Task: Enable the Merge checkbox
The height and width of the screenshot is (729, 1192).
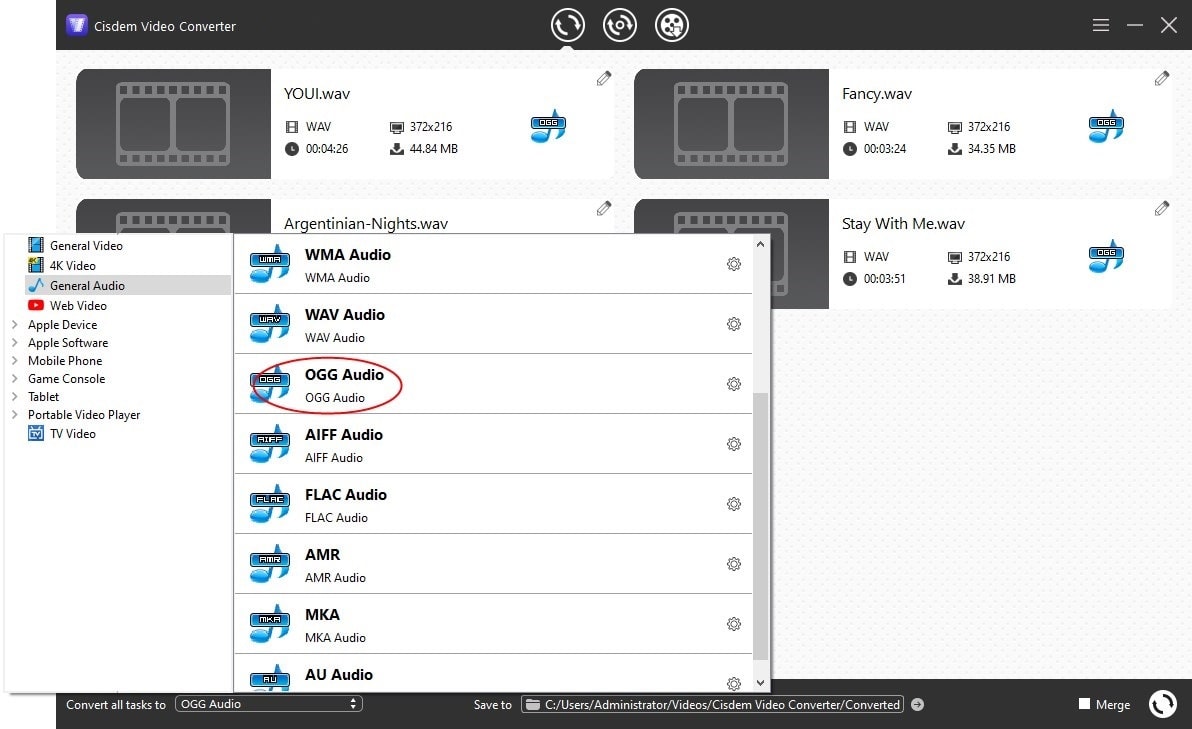Action: click(x=1084, y=704)
